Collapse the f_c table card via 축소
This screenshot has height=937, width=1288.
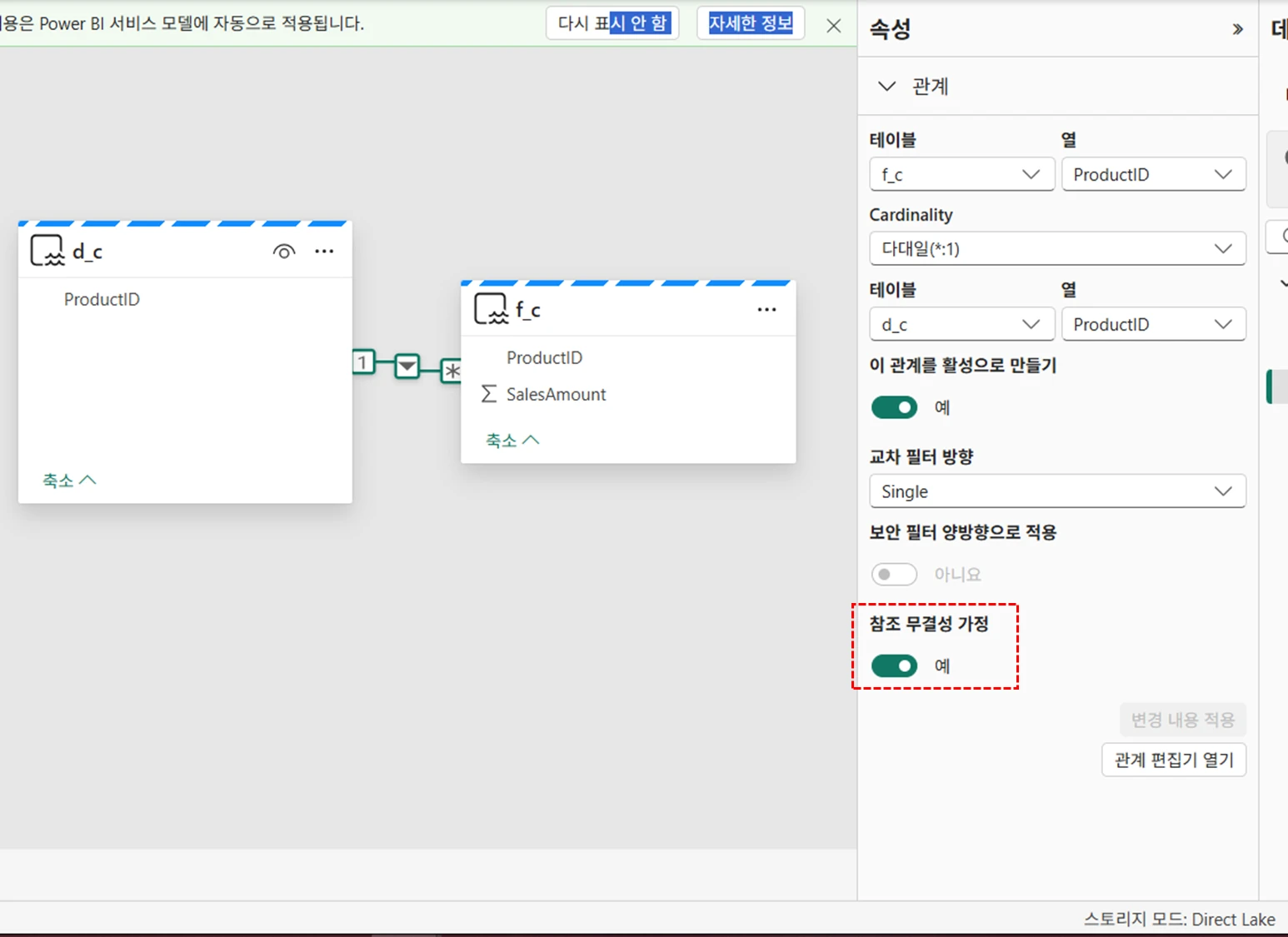pyautogui.click(x=512, y=440)
